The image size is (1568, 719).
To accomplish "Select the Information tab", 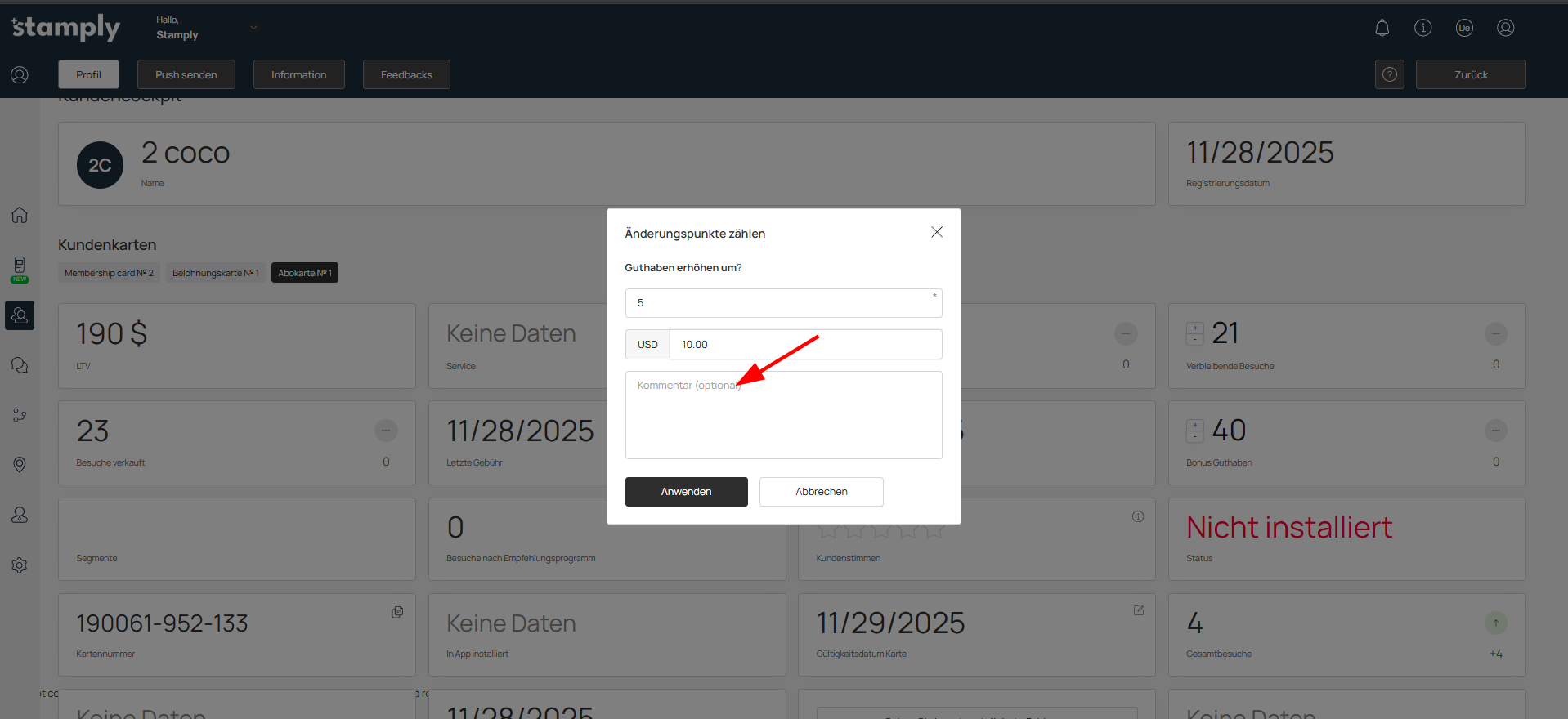I will click(x=298, y=74).
